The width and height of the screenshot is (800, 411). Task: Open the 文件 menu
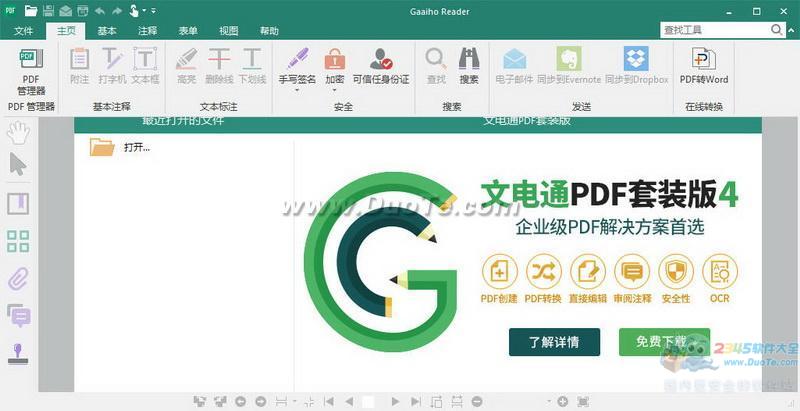point(23,31)
